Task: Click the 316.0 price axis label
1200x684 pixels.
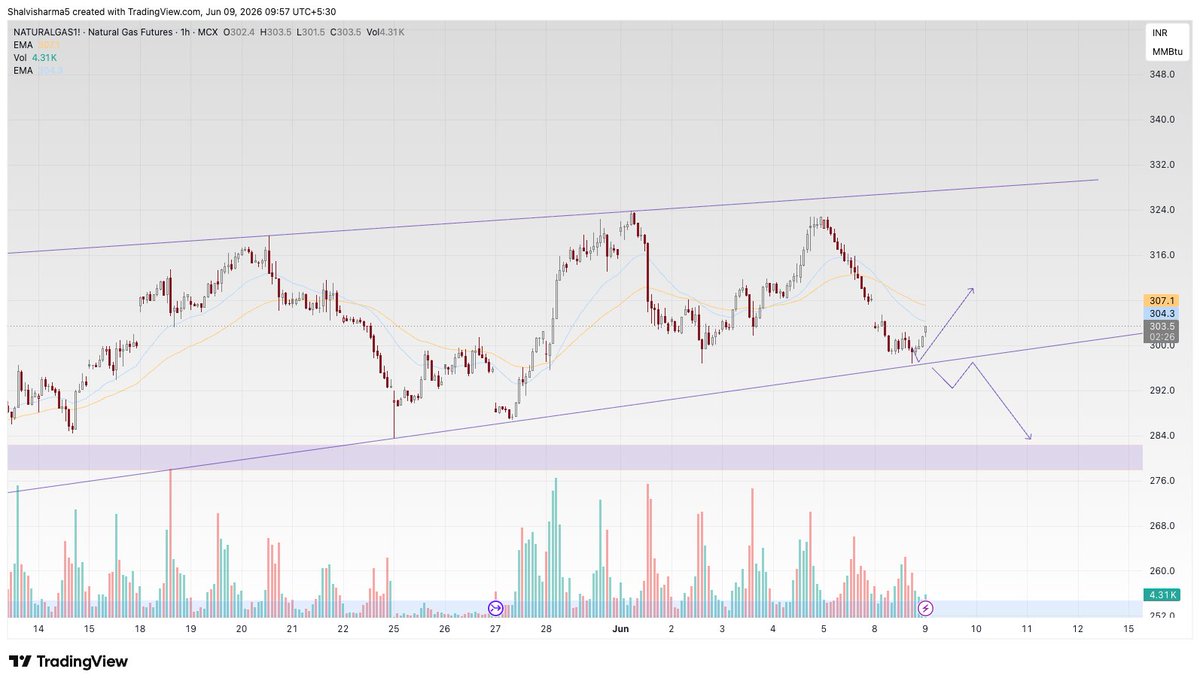Action: [x=1162, y=255]
